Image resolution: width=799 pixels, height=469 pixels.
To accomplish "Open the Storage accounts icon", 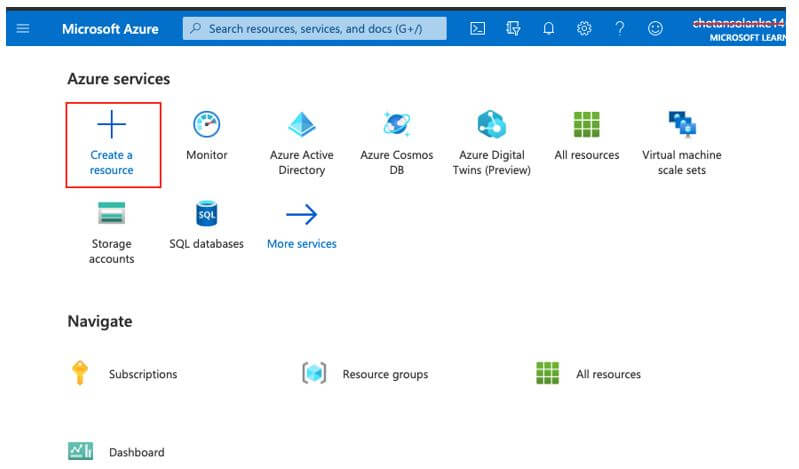I will [112, 213].
